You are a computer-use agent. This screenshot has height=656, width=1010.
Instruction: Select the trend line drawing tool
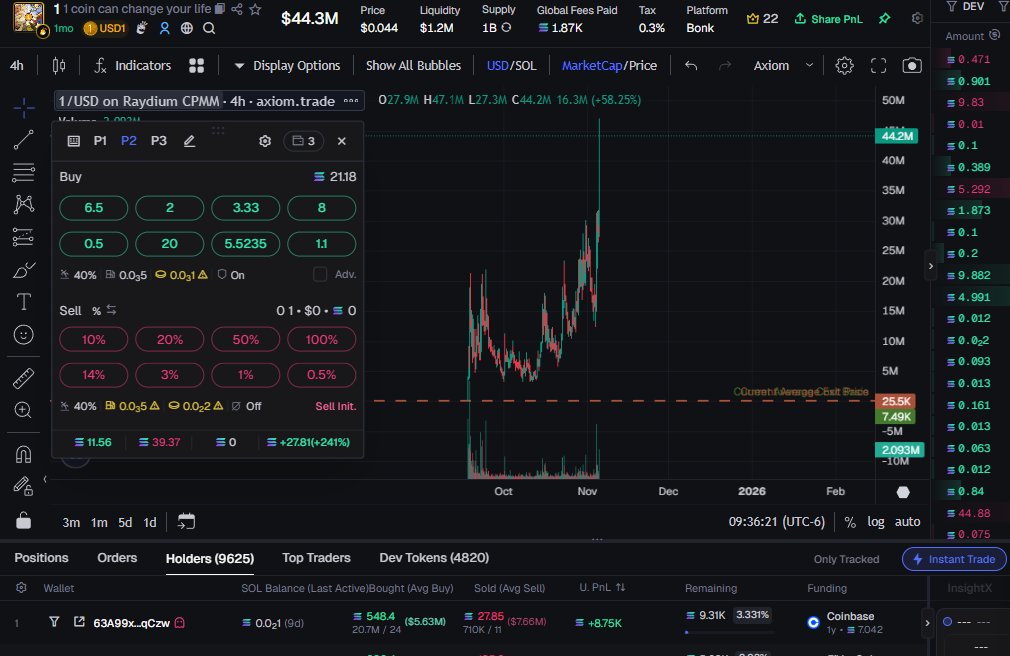point(24,140)
